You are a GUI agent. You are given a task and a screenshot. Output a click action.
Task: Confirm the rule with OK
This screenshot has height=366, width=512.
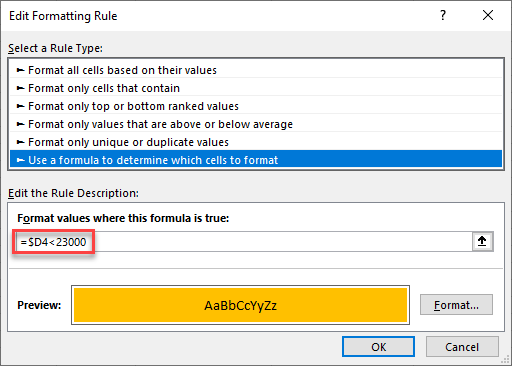tap(378, 347)
